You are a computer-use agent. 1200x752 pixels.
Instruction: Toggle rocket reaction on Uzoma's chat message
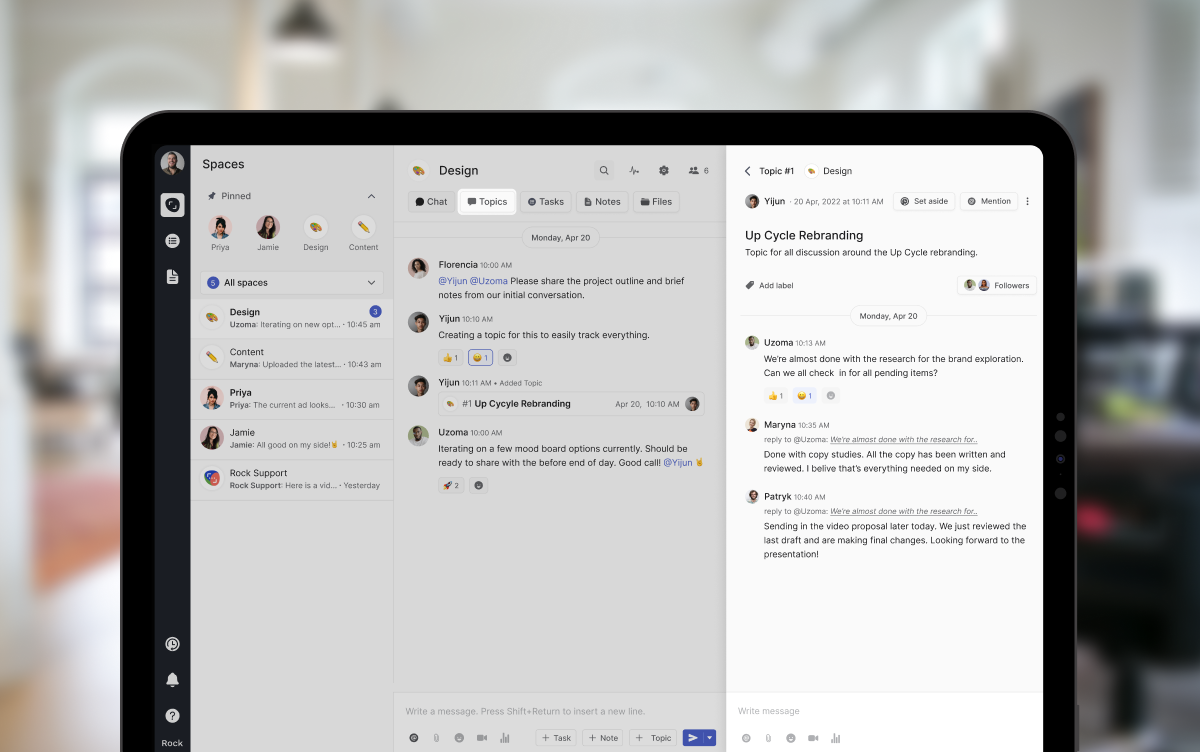pos(450,485)
